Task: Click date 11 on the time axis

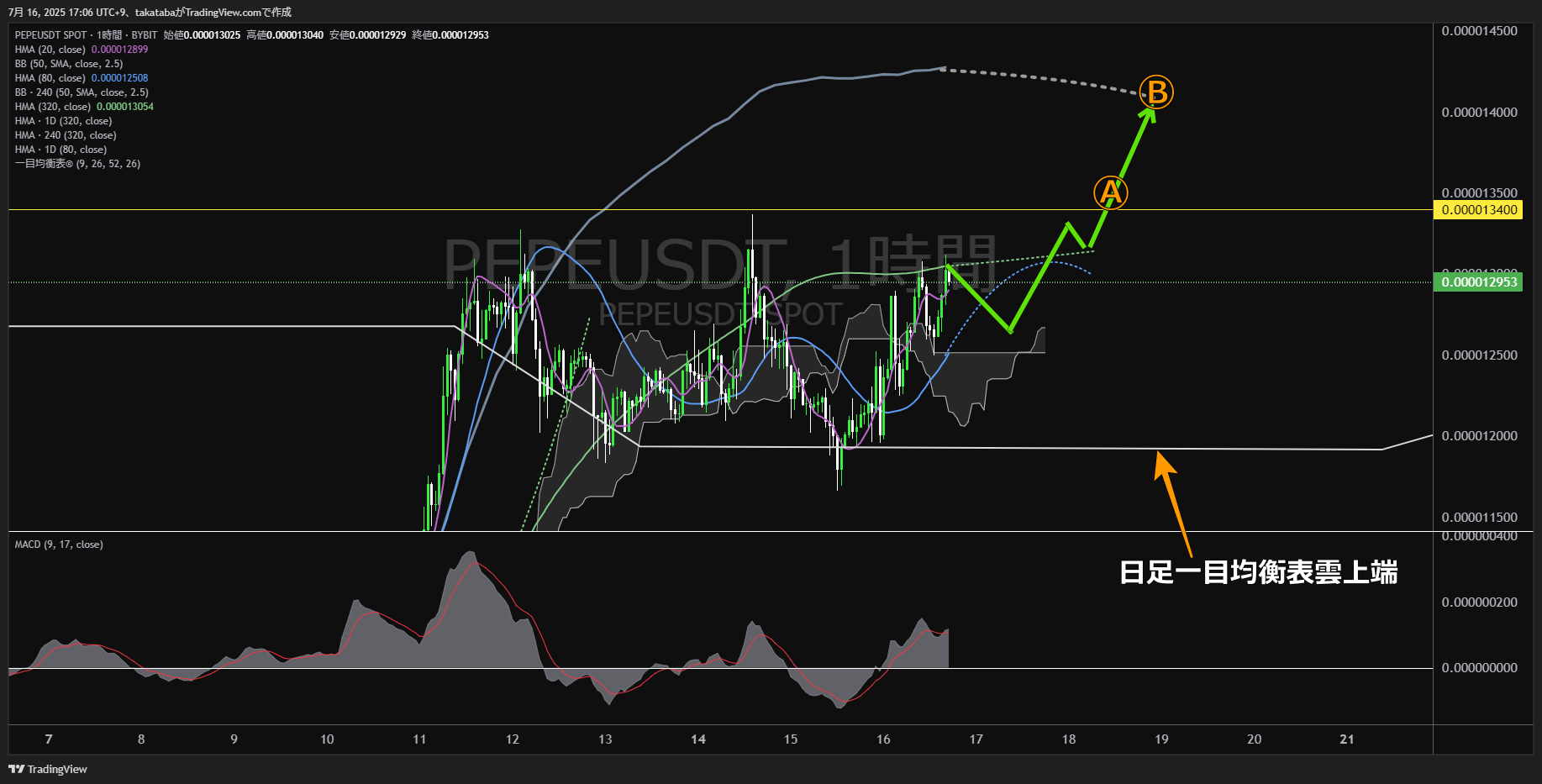Action: point(419,739)
